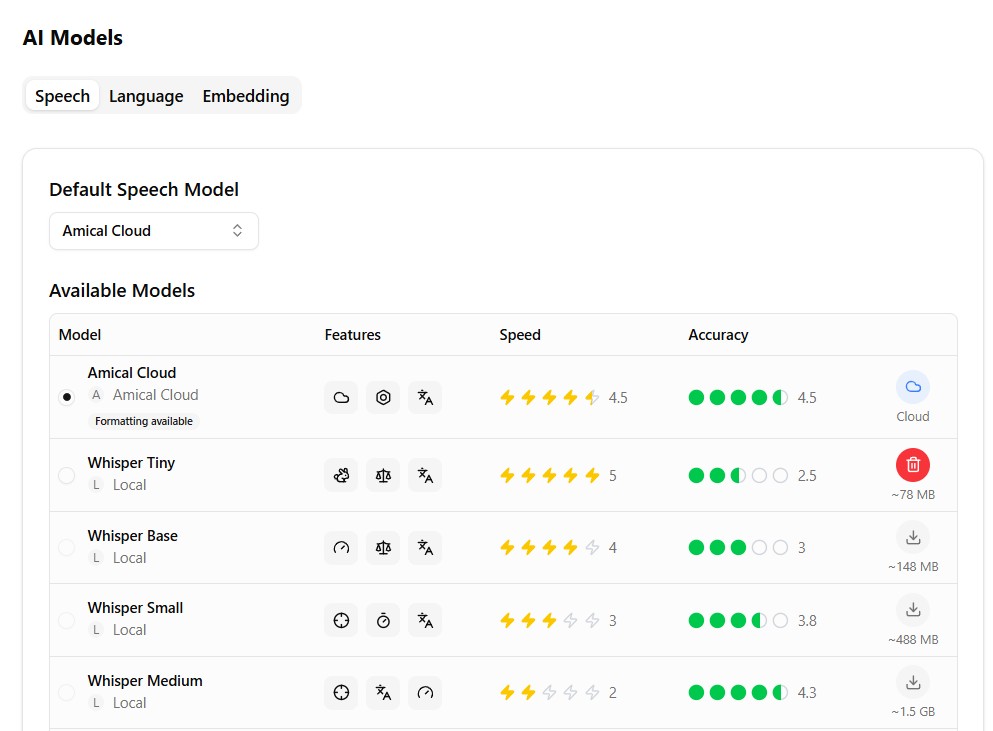Click the balance scale icon for Whisper Base
Screen dimensions: 993x731
pyautogui.click(x=383, y=547)
